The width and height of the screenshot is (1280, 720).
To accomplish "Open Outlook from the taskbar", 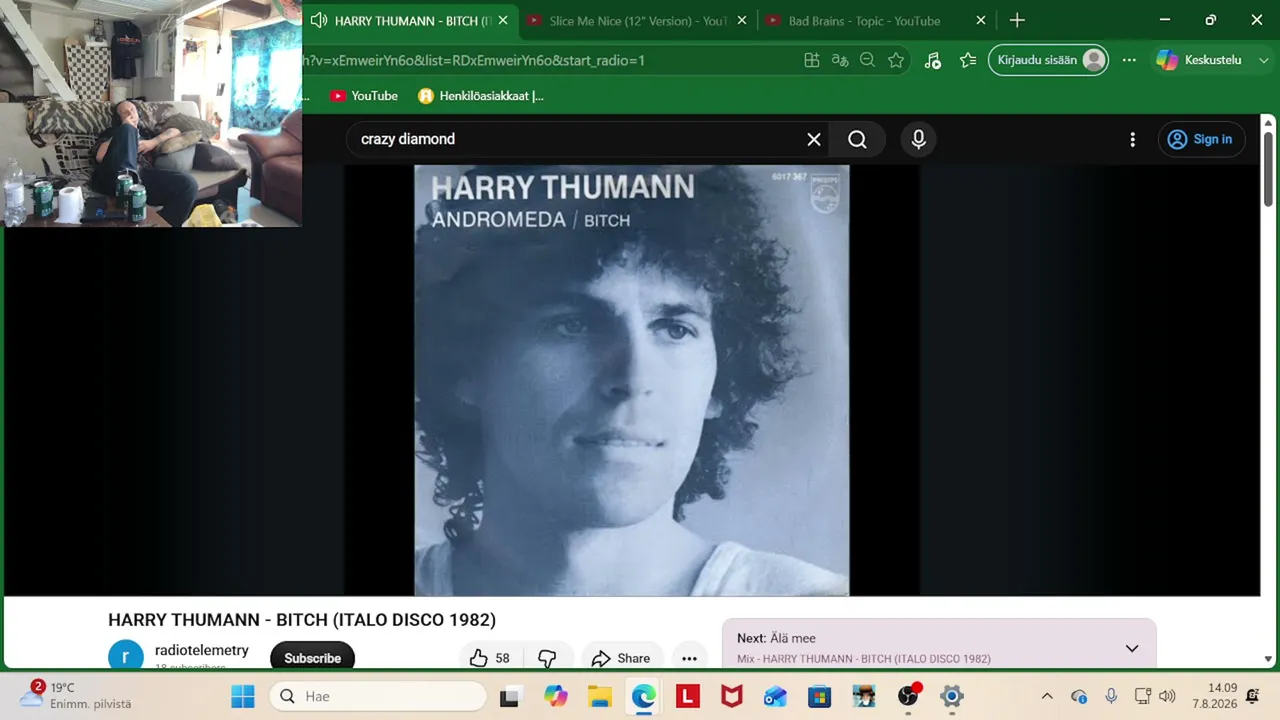I will click(x=775, y=696).
